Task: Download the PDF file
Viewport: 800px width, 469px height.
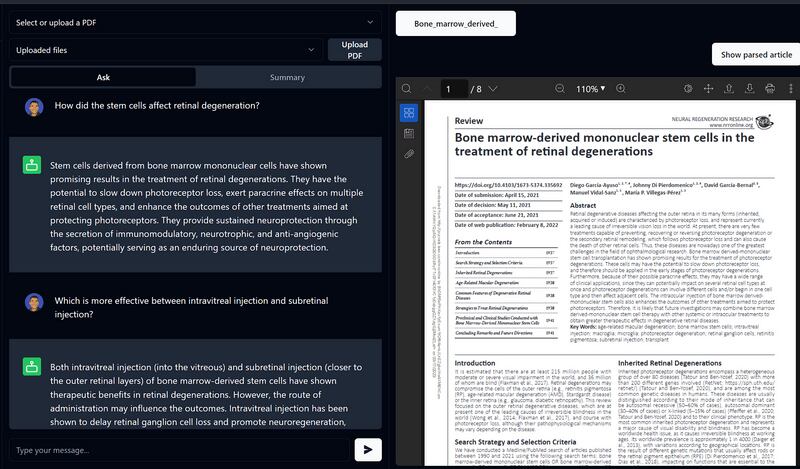Action: (749, 89)
